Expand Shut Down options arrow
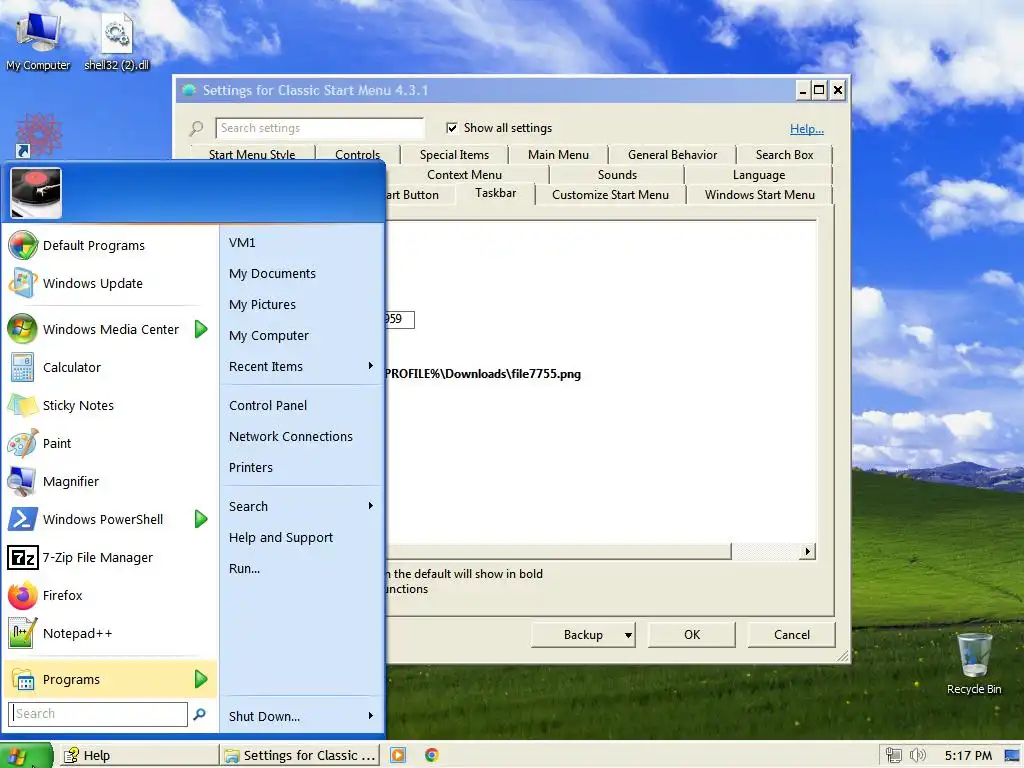Image resolution: width=1024 pixels, height=768 pixels. 370,716
